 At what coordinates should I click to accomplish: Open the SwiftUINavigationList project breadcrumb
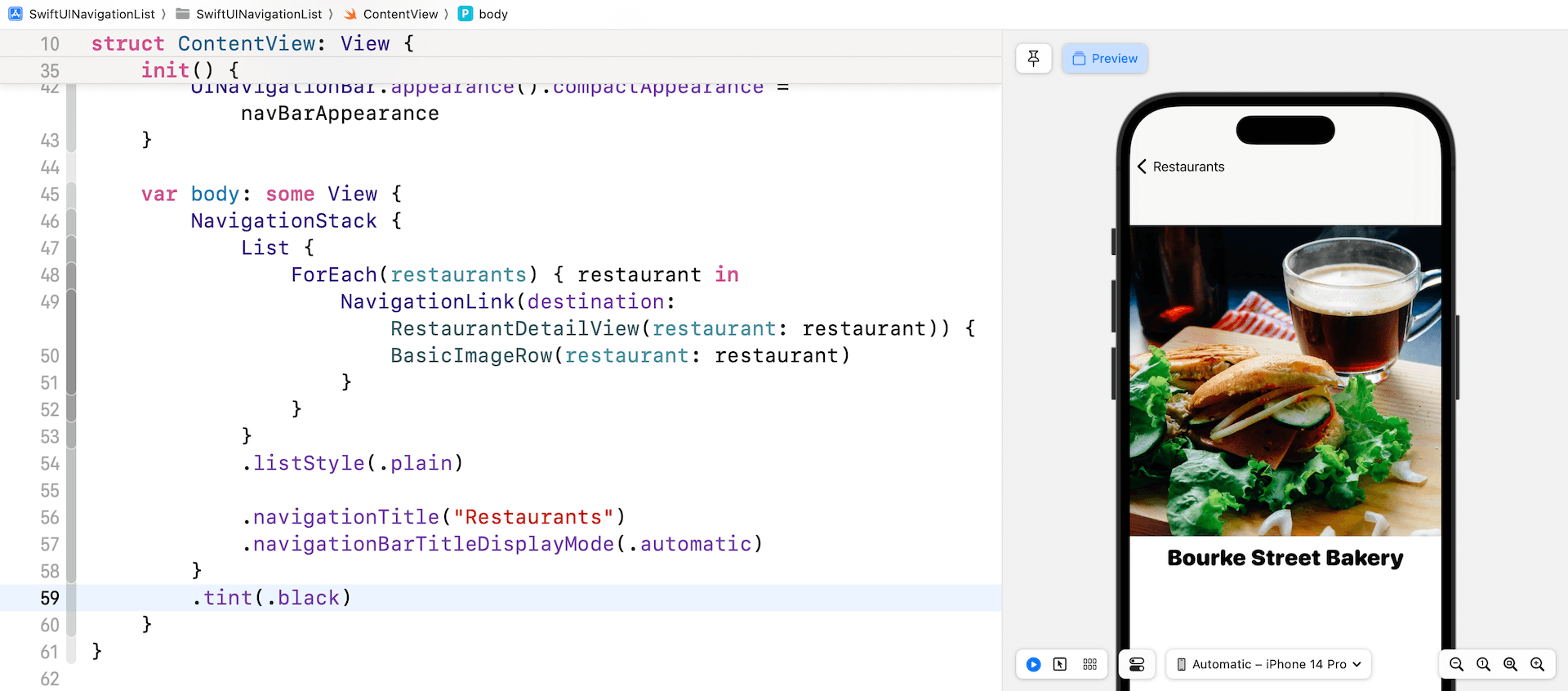82,14
